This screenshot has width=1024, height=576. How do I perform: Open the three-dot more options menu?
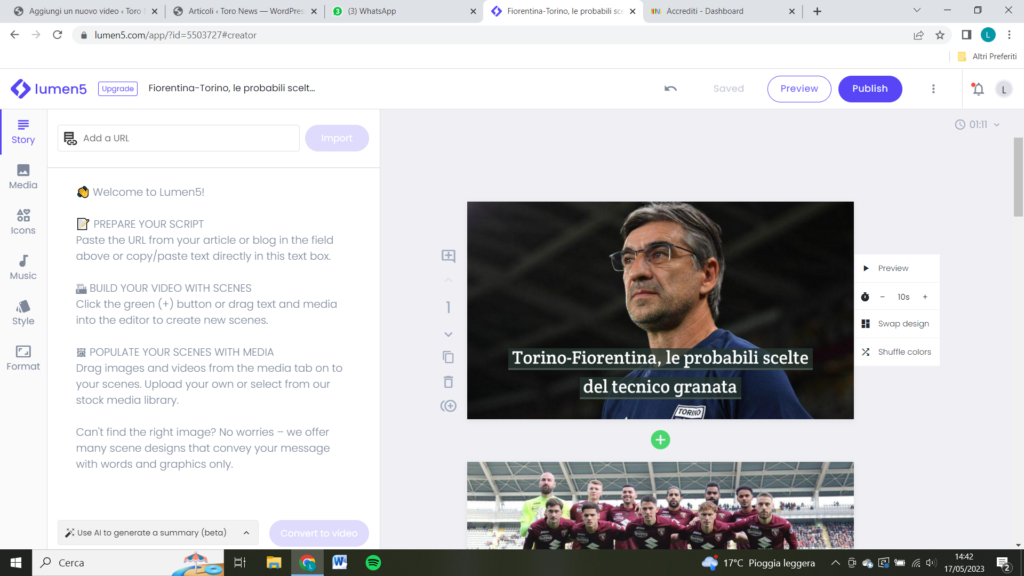pyautogui.click(x=934, y=88)
